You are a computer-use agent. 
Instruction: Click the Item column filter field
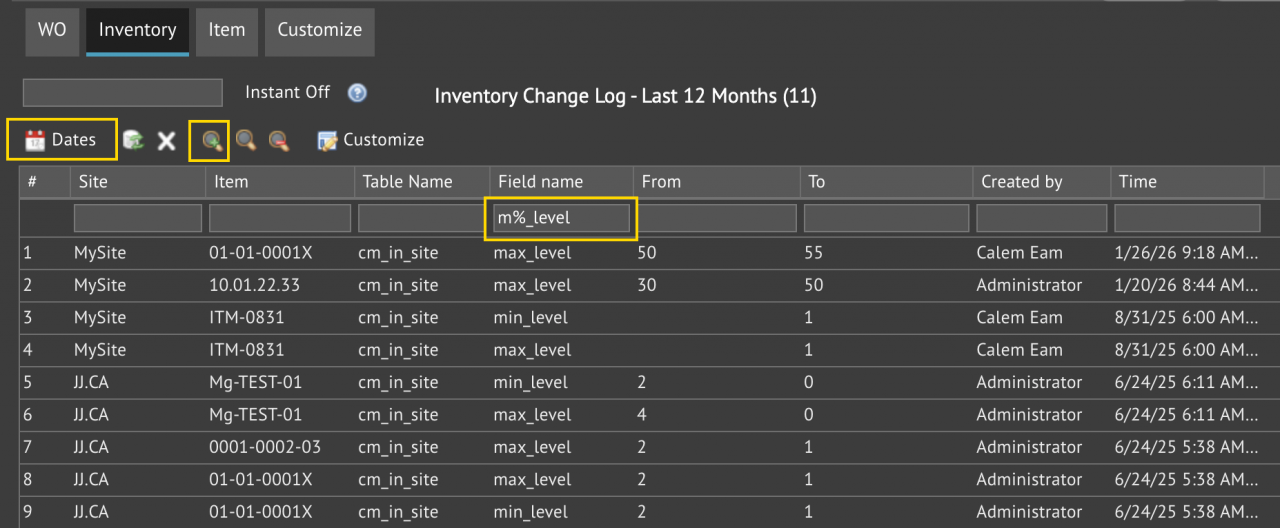pos(280,218)
